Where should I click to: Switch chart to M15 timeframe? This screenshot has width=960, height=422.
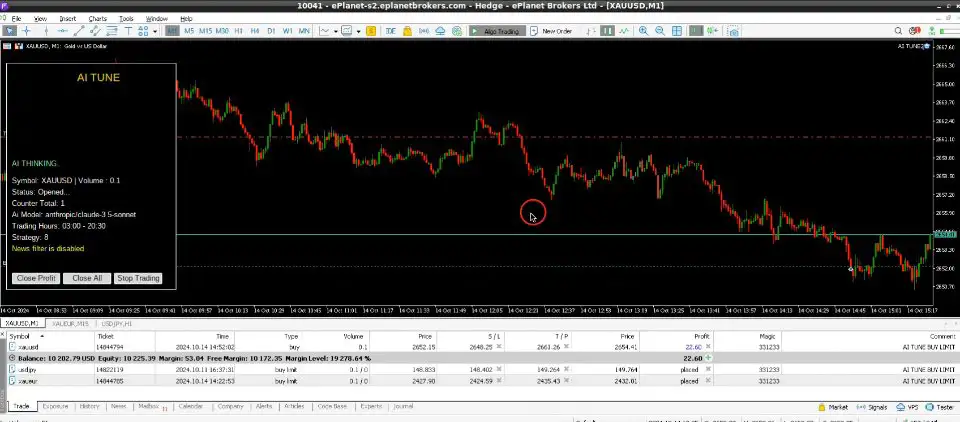tap(205, 31)
